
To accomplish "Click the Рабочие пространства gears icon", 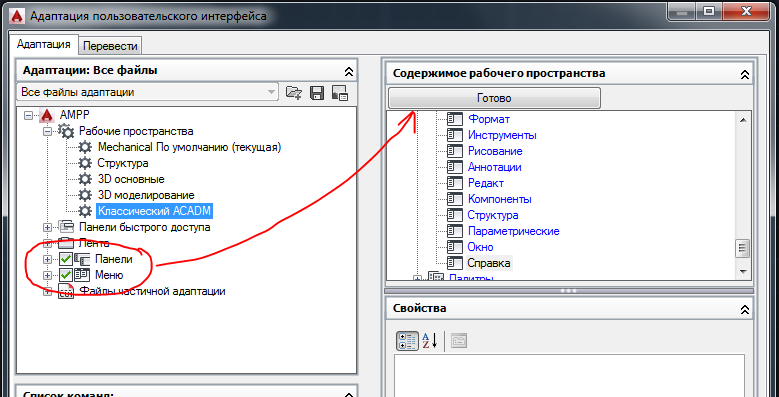I will click(x=66, y=131).
